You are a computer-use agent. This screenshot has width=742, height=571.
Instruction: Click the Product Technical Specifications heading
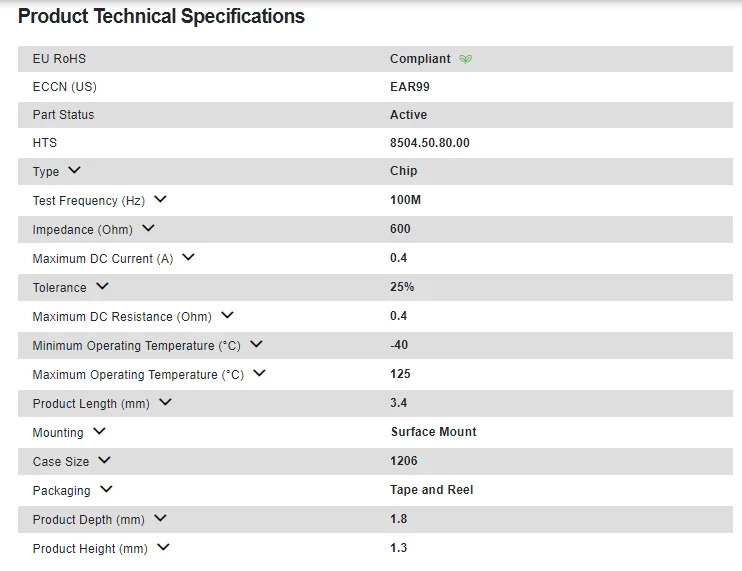pos(161,17)
